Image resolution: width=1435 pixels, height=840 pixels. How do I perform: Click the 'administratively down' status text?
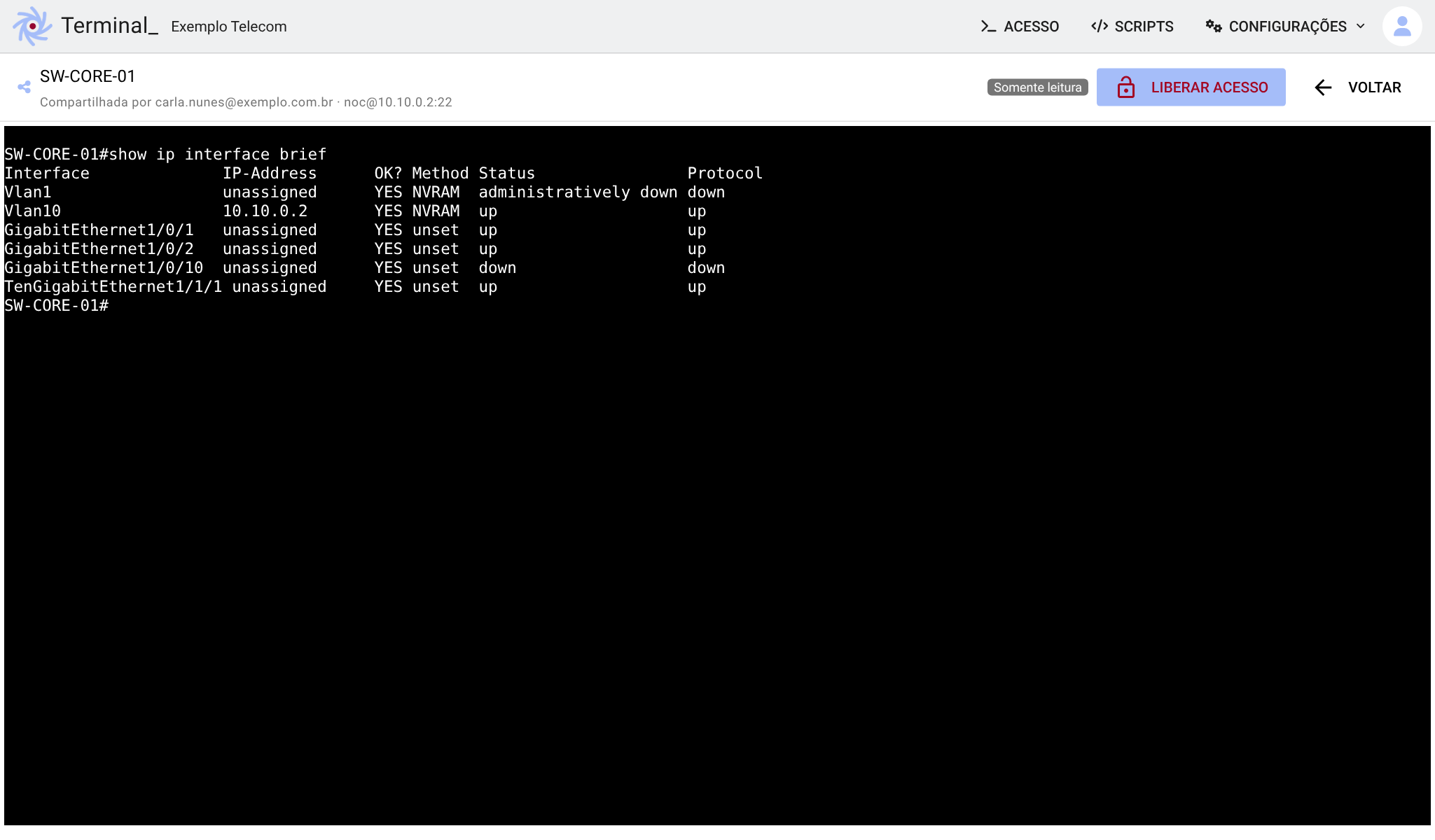coord(578,192)
